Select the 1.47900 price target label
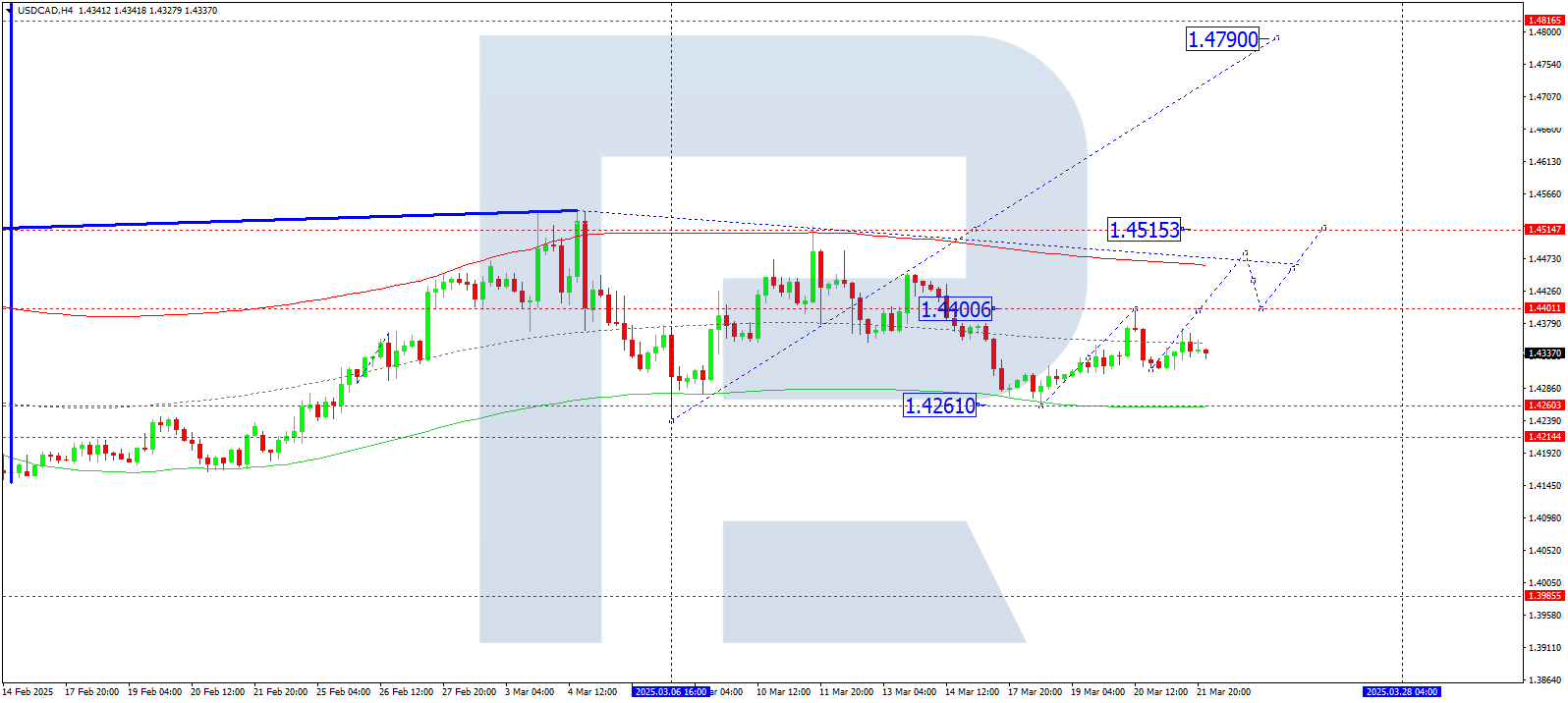 point(1222,40)
